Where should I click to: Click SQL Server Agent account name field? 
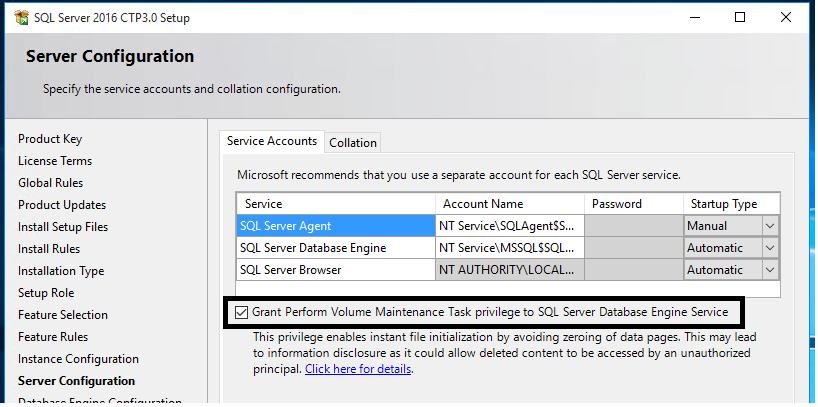[508, 226]
